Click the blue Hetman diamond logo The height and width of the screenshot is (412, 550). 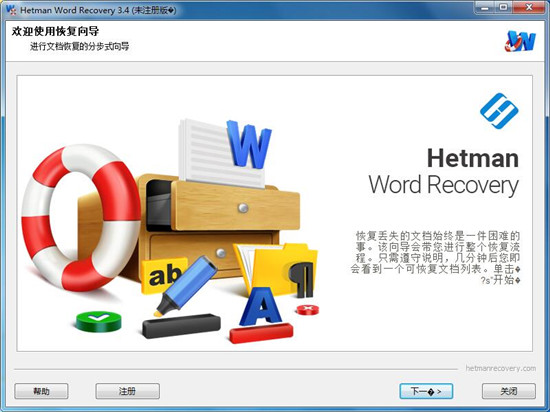499,111
